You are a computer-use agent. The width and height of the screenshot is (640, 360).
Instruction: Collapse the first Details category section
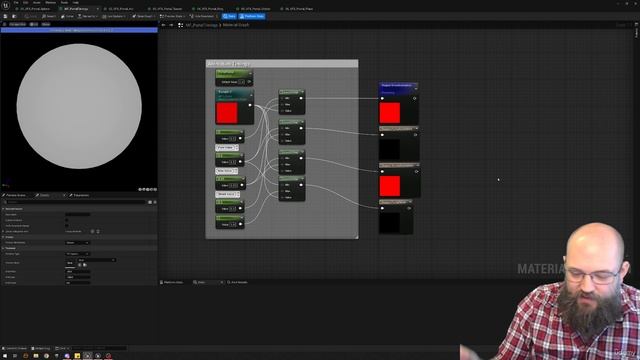pos(4,209)
